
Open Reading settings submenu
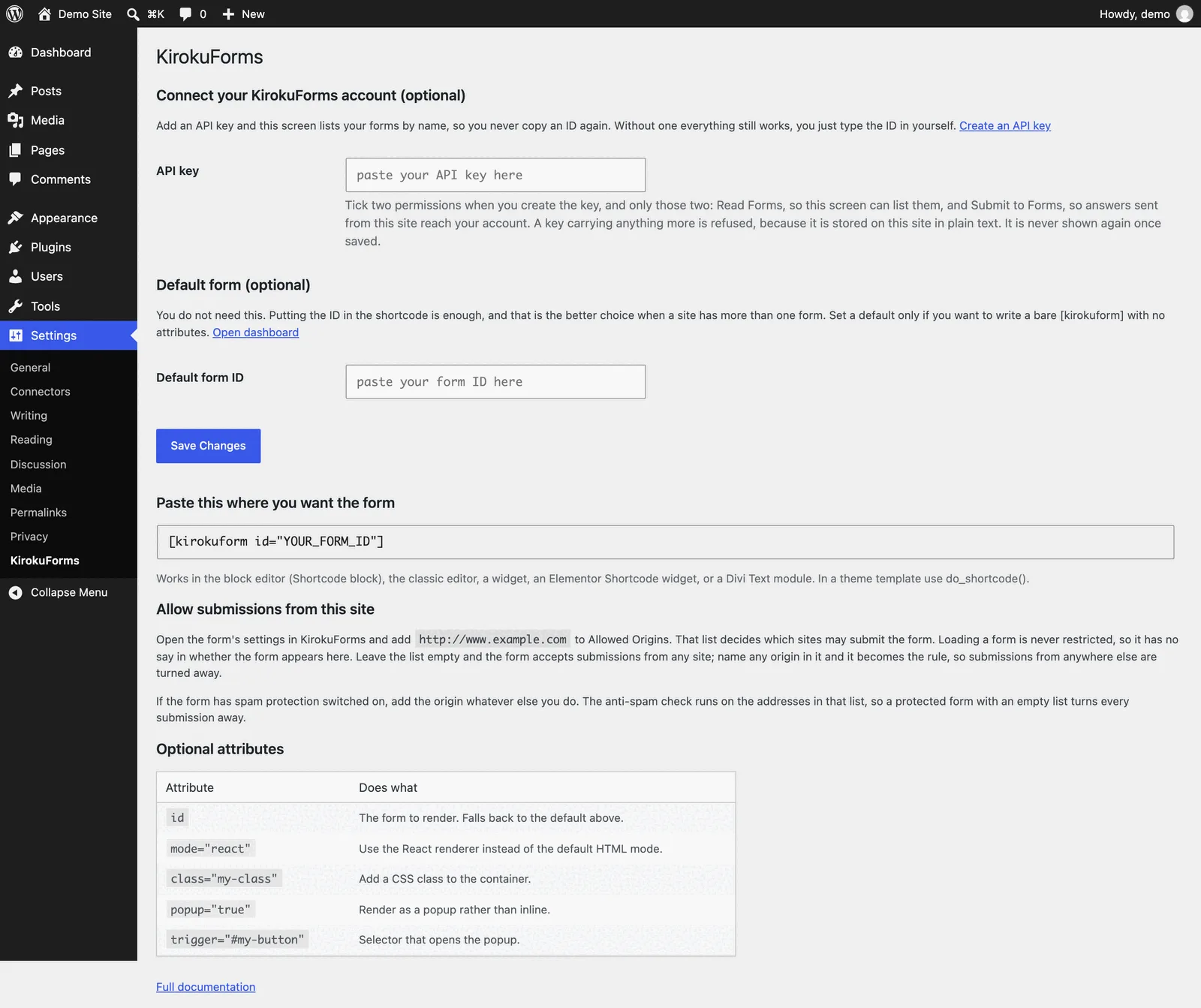tap(32, 440)
